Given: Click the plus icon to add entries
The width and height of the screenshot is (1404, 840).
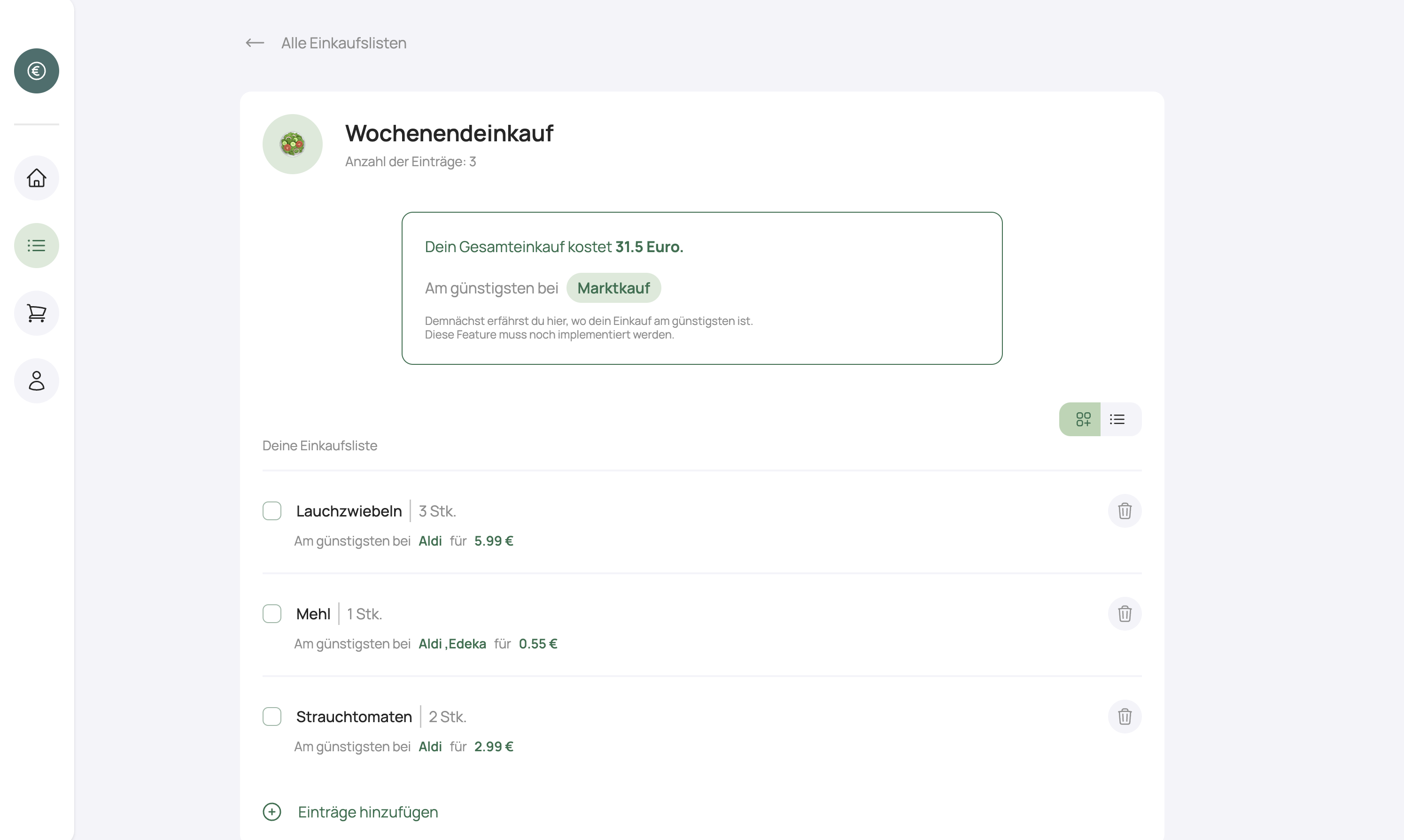Looking at the screenshot, I should pos(272,812).
